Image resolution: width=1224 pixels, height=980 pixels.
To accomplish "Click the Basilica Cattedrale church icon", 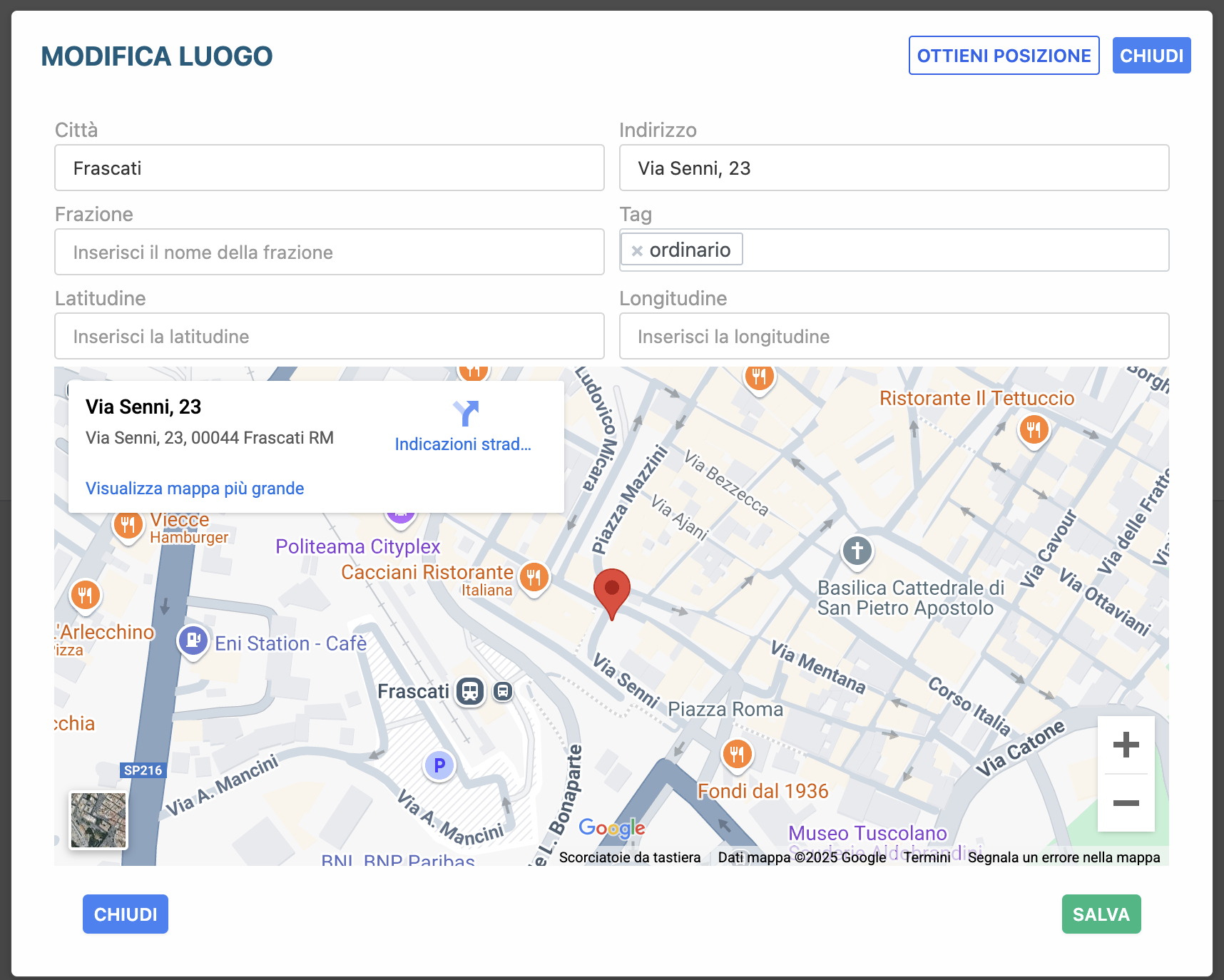I will pos(857,551).
